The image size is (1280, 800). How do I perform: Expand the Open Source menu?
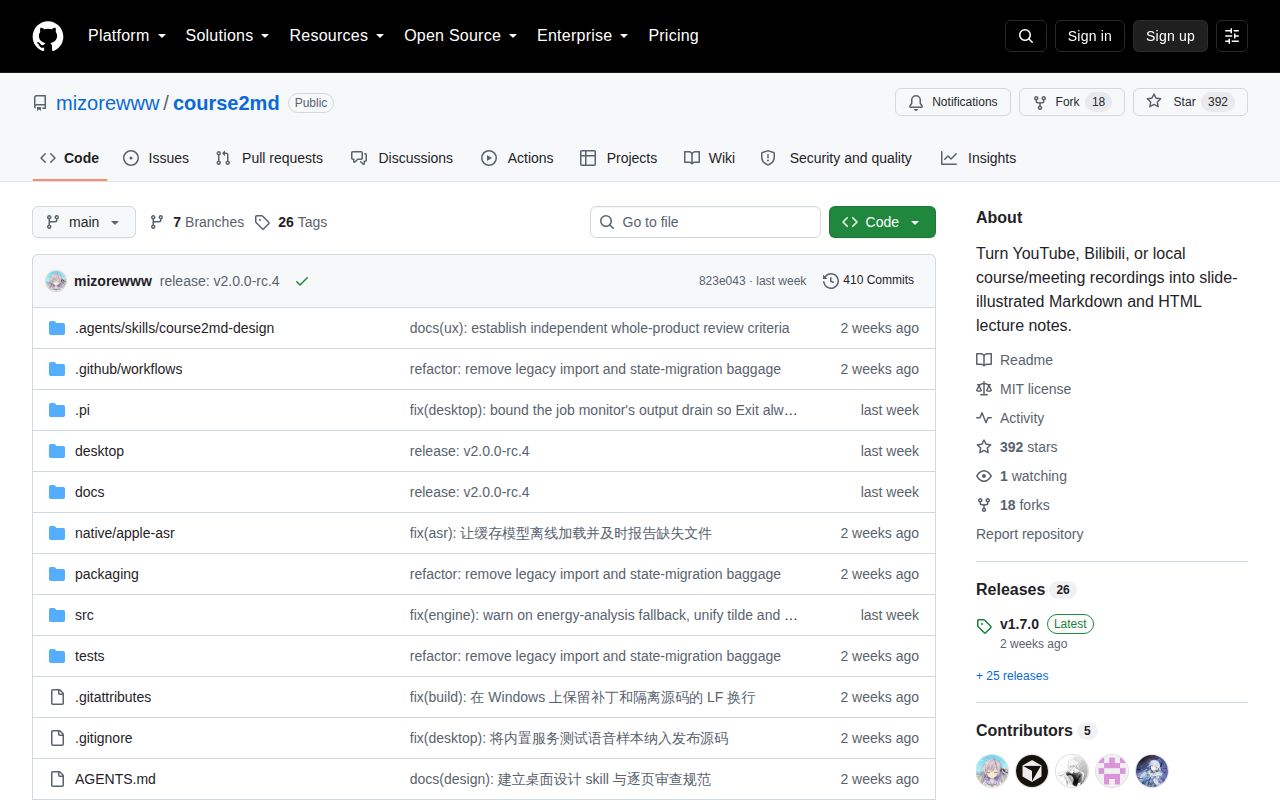460,36
